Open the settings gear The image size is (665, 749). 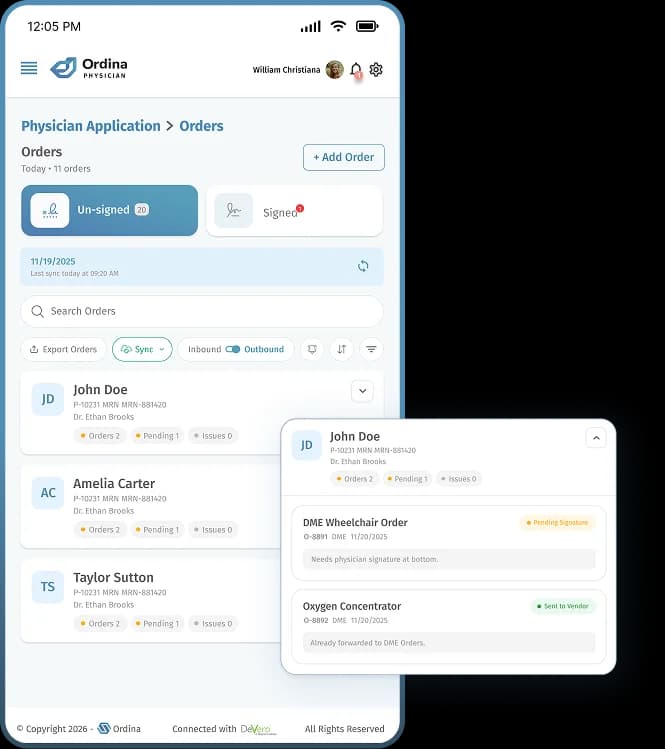[376, 70]
